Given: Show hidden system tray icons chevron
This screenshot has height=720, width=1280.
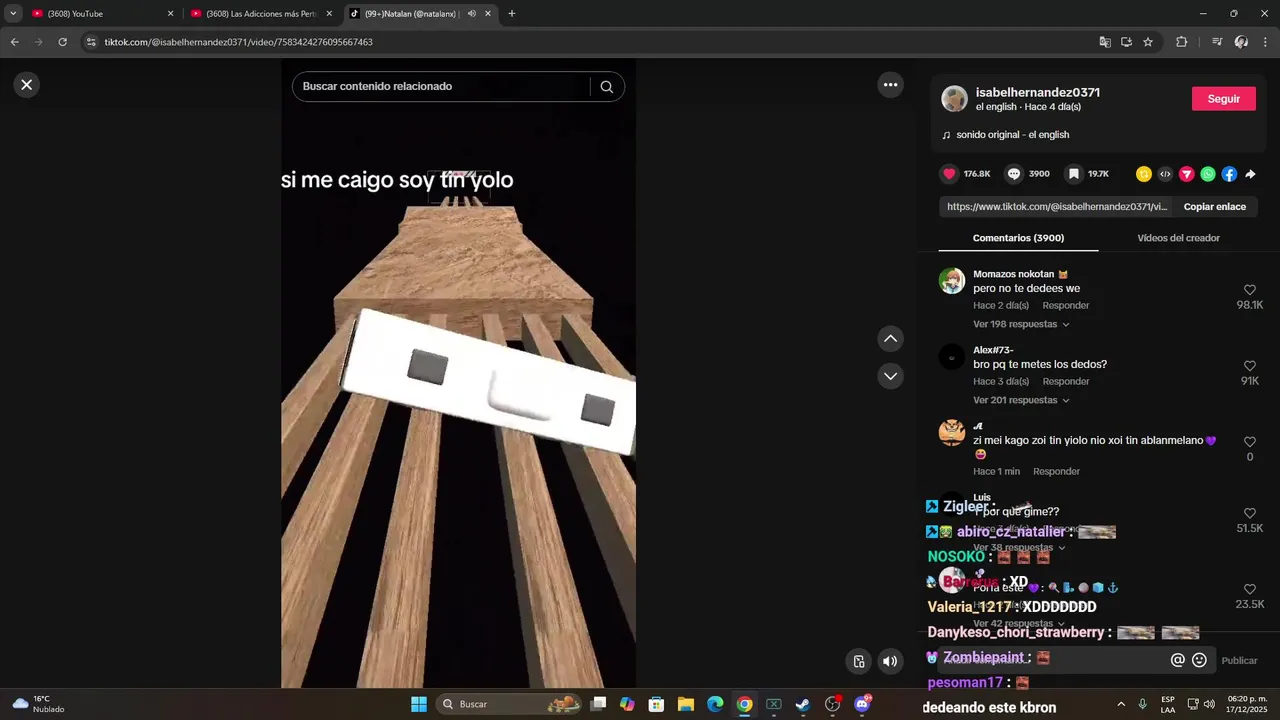Looking at the screenshot, I should click(x=1120, y=704).
